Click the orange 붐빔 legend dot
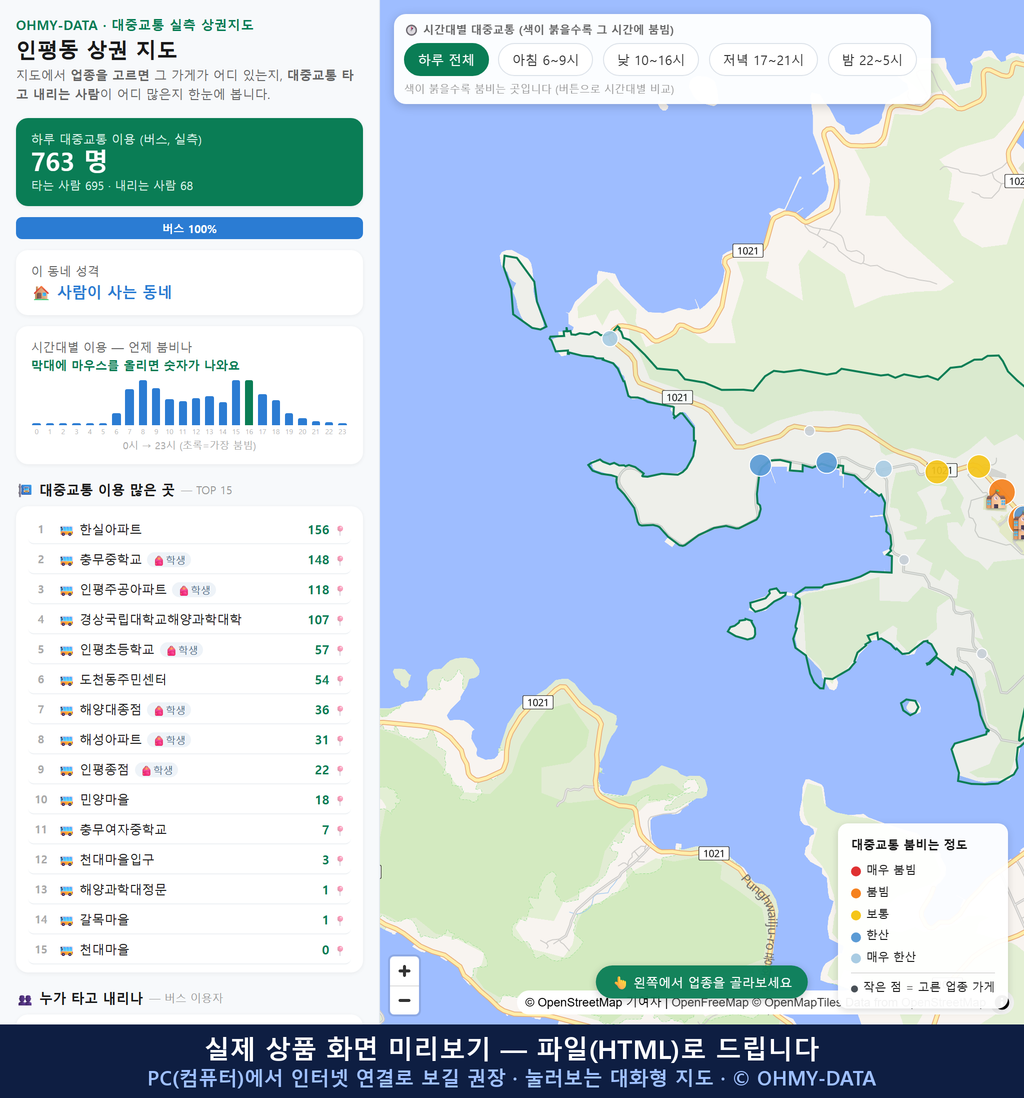 point(855,893)
